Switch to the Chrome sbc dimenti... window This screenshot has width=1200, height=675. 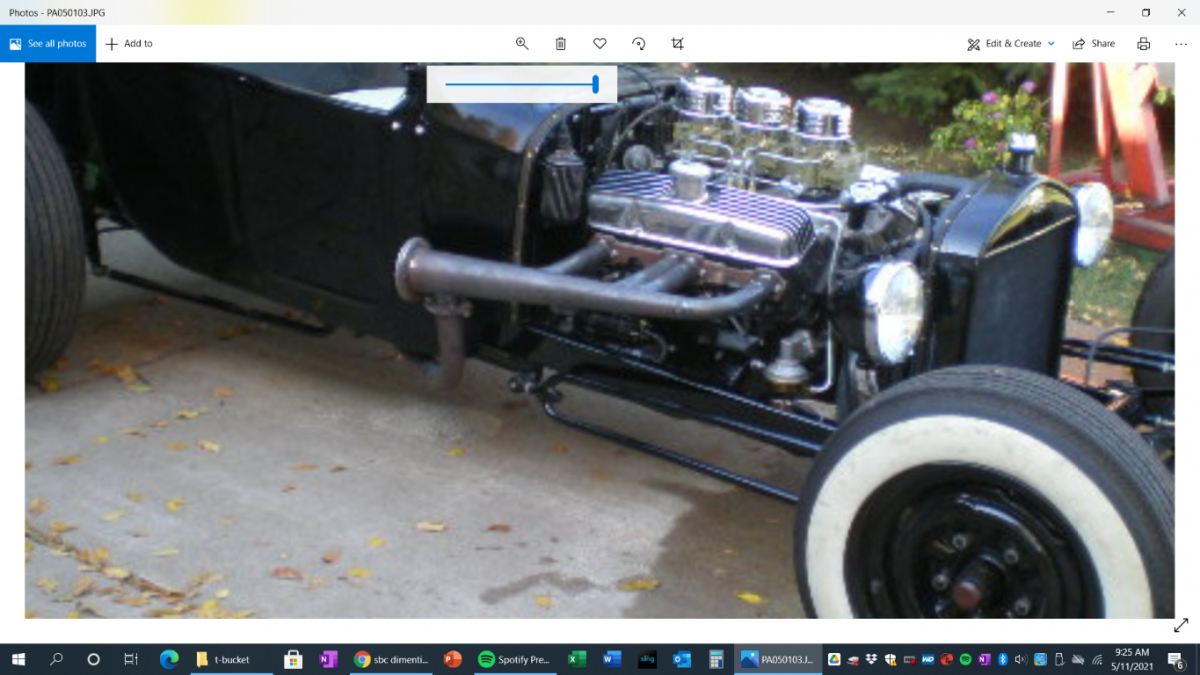[x=390, y=659]
